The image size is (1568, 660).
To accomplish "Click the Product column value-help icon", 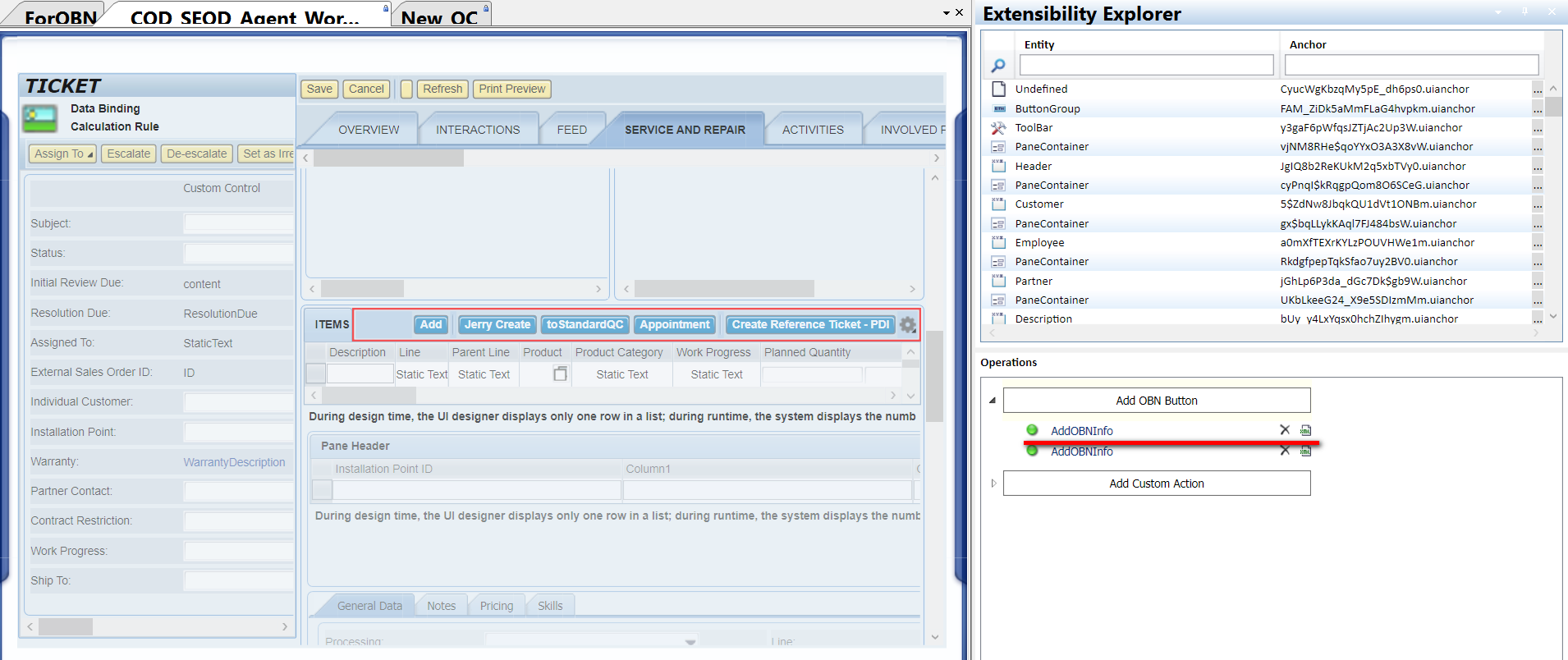I will coord(560,374).
